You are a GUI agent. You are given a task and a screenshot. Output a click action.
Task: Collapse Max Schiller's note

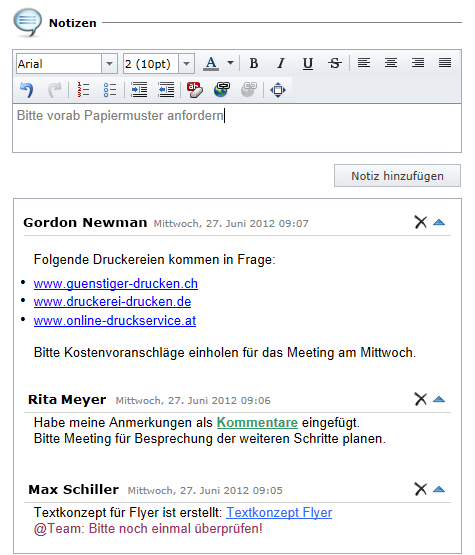439,489
